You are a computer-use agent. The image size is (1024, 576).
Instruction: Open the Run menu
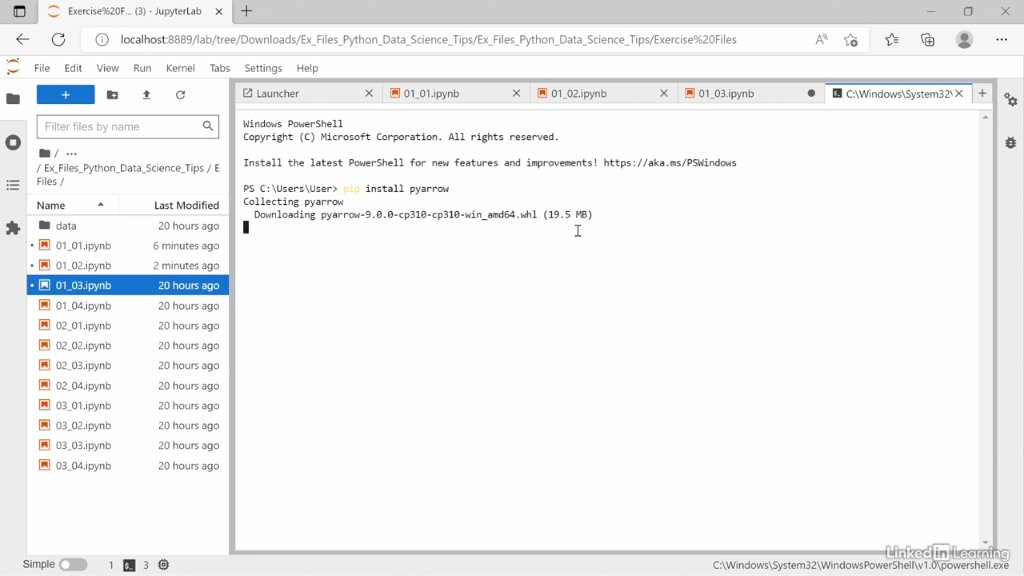tap(142, 68)
